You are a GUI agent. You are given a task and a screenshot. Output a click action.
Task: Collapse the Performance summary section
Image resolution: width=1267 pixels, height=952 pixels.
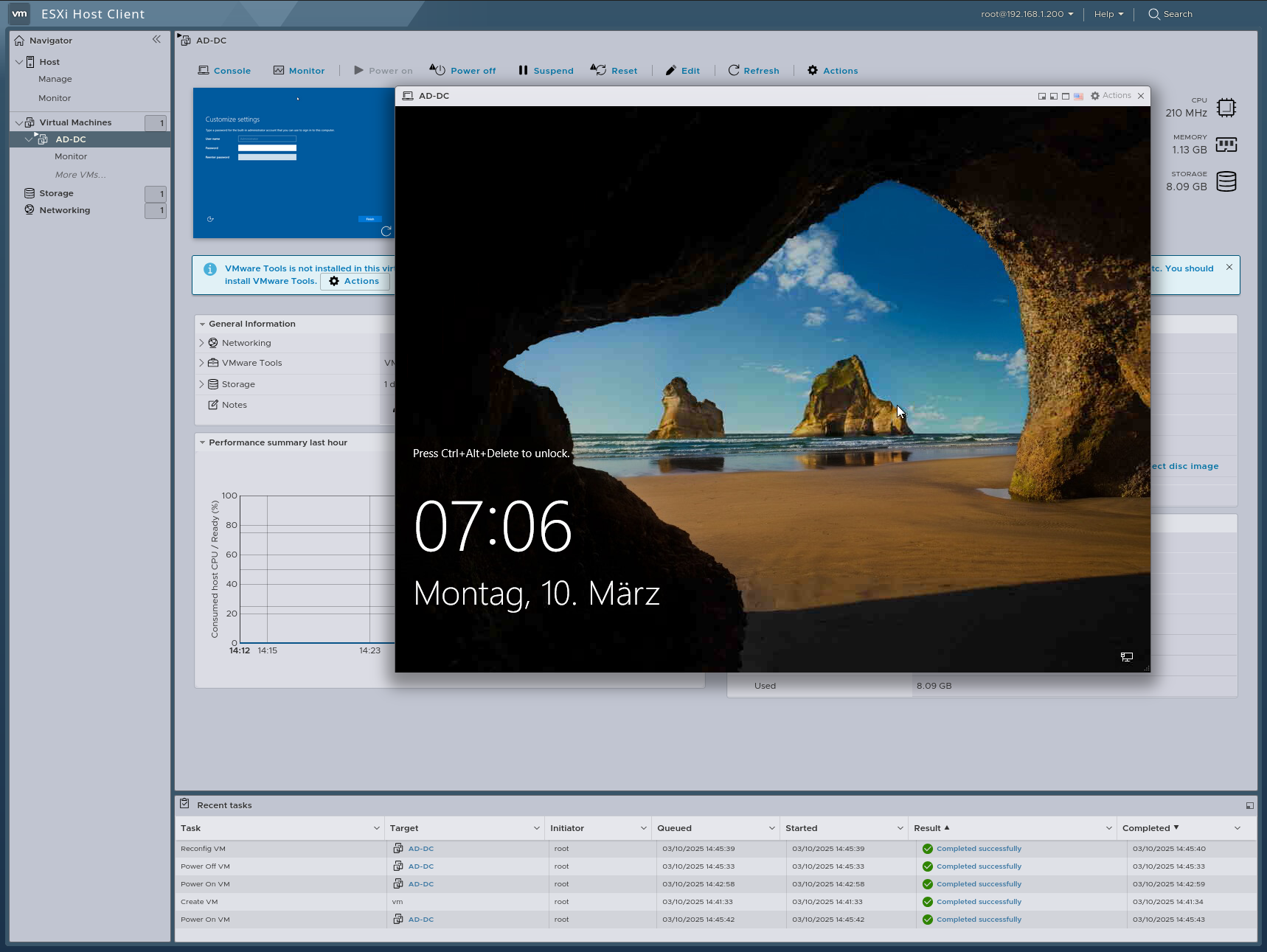(203, 442)
